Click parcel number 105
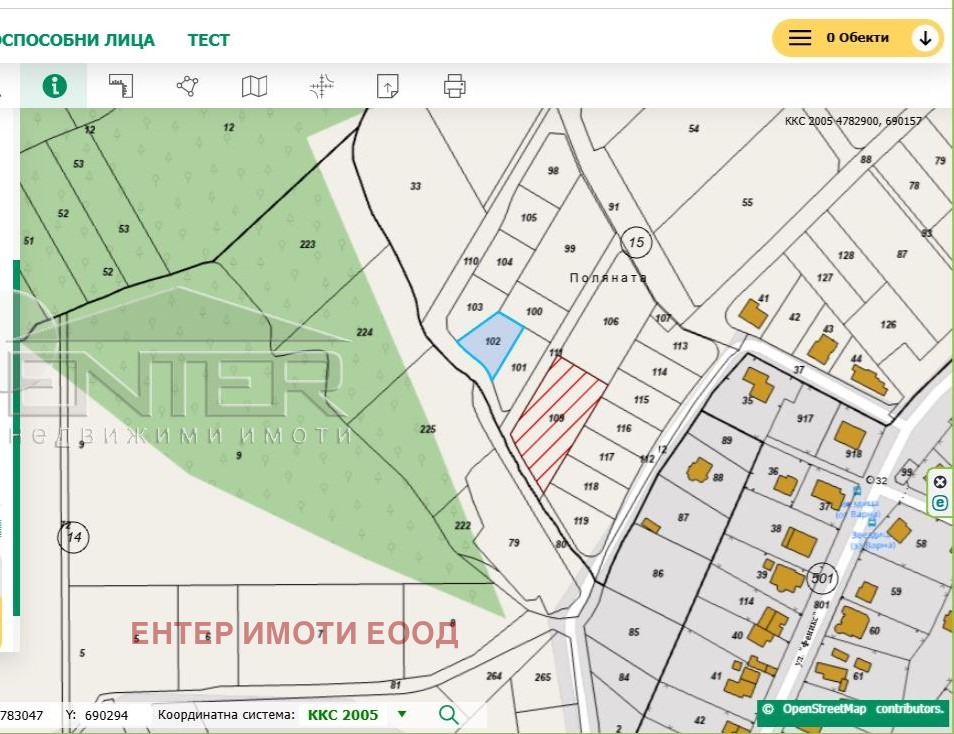 529,217
